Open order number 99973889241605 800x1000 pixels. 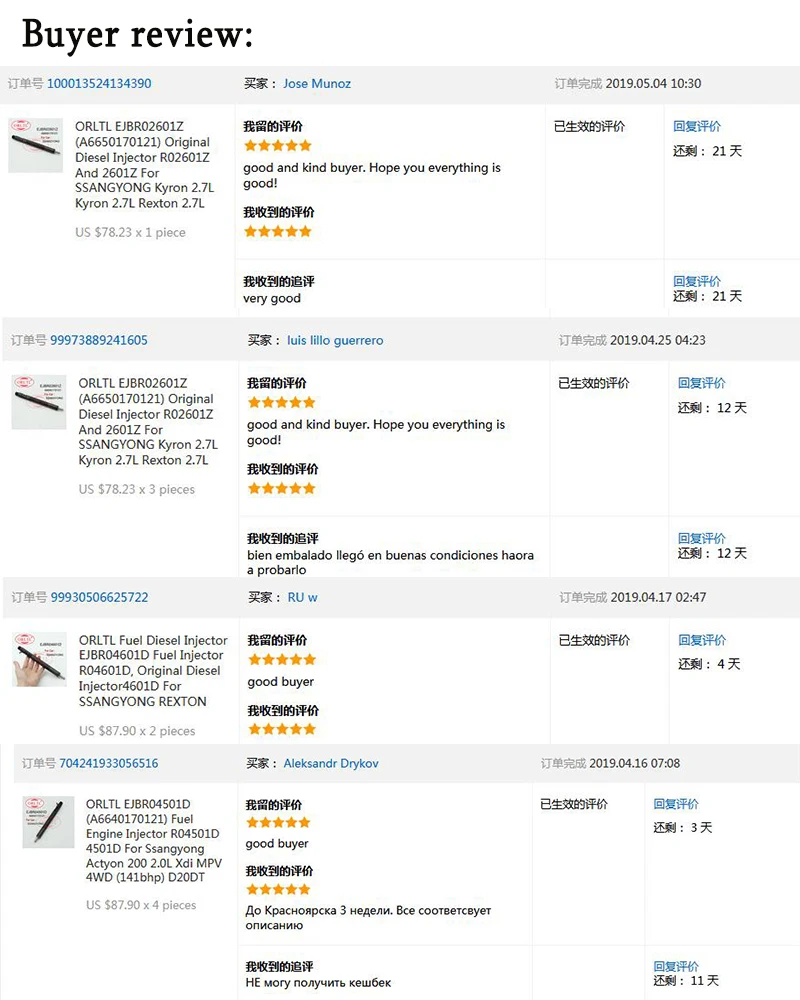pos(99,341)
